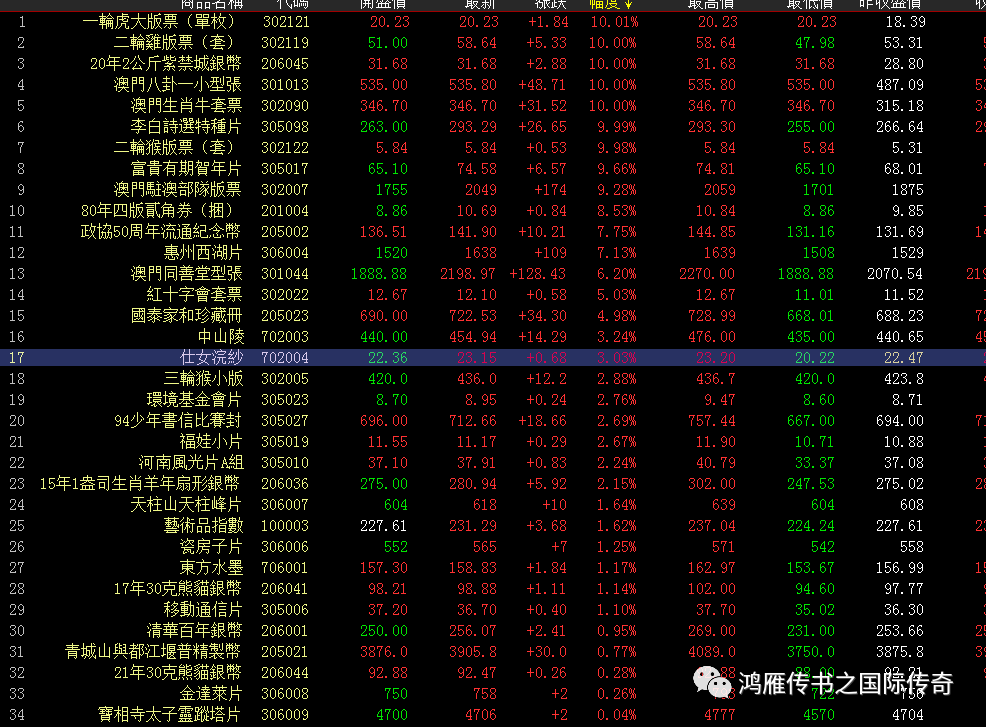Select row 李白詩選特種片
986x727 pixels.
[493, 127]
